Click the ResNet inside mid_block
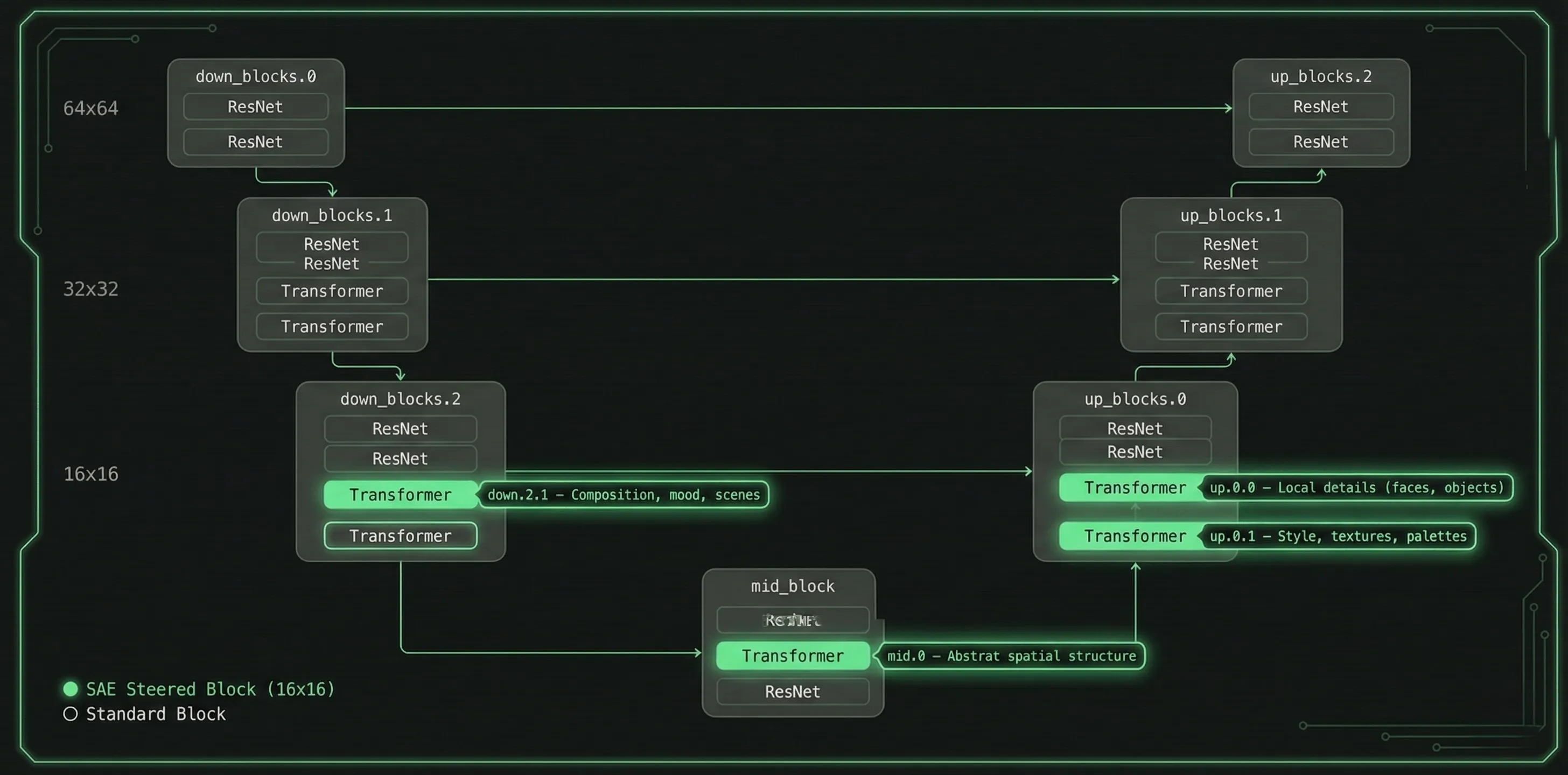This screenshot has width=1568, height=775. tap(792, 692)
